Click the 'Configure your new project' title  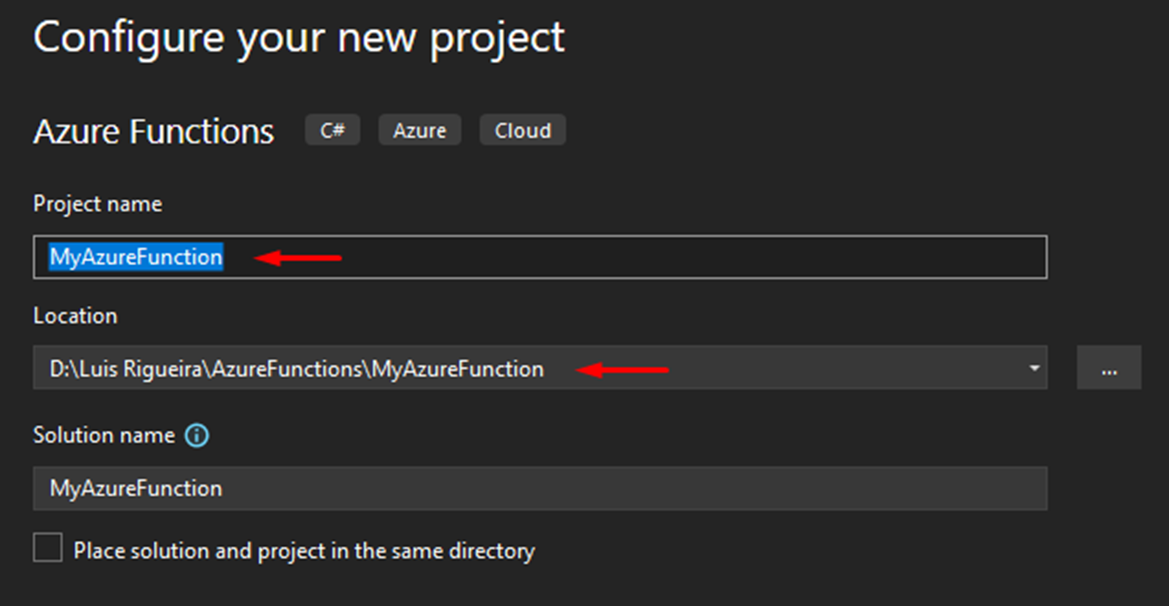point(299,37)
